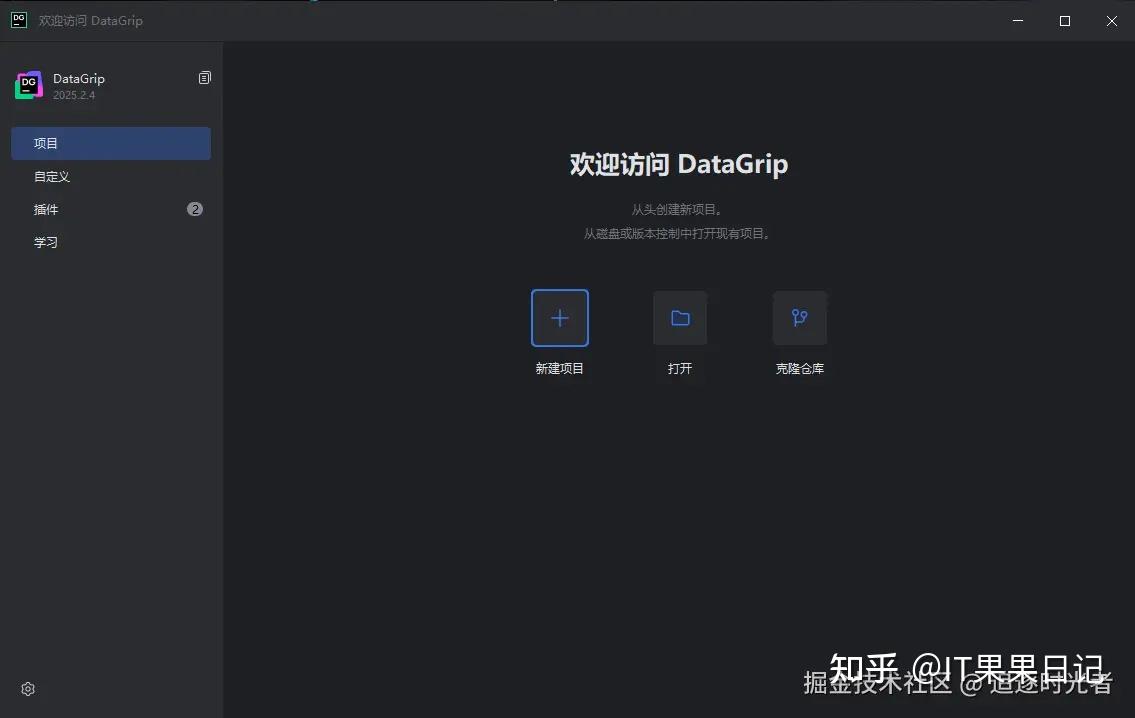Image resolution: width=1135 pixels, height=718 pixels.
Task: Go to the 学习 tab
Action: click(x=111, y=242)
